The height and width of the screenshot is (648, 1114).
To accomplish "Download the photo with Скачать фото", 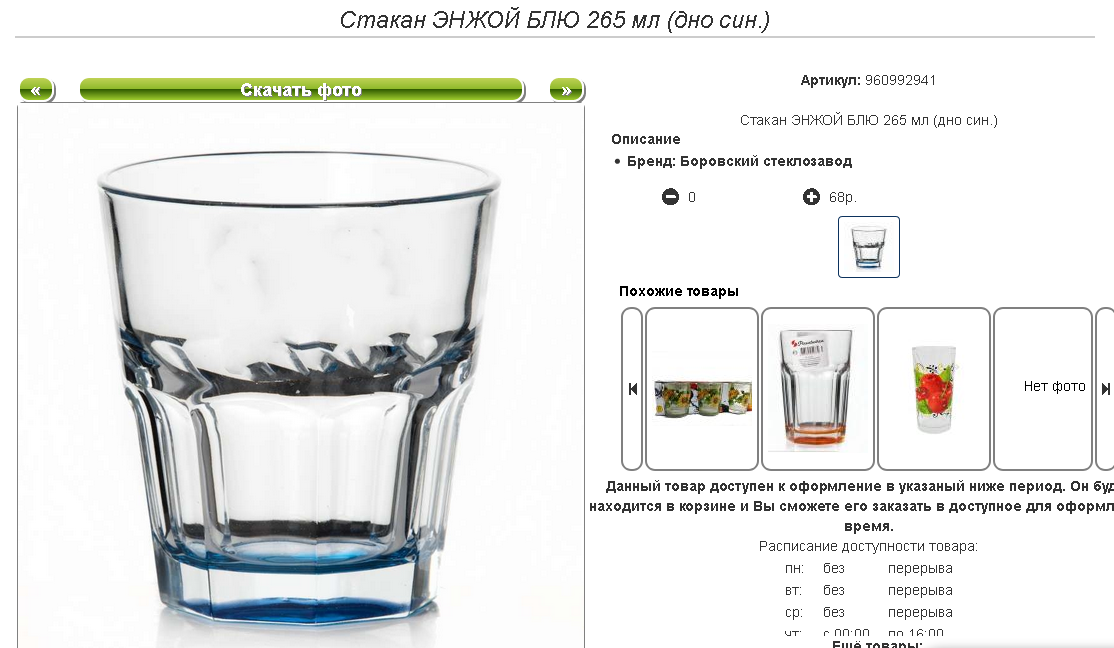I will click(x=302, y=90).
